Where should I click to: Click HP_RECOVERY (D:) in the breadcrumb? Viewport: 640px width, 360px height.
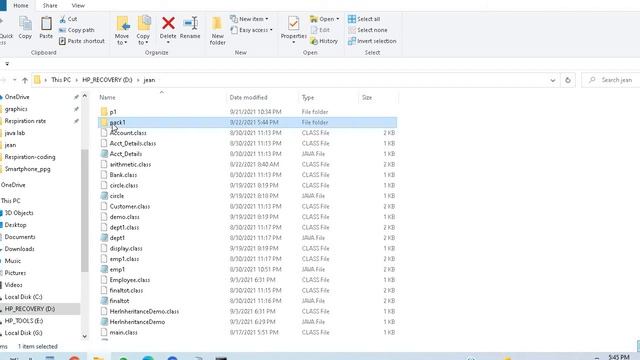pyautogui.click(x=107, y=80)
